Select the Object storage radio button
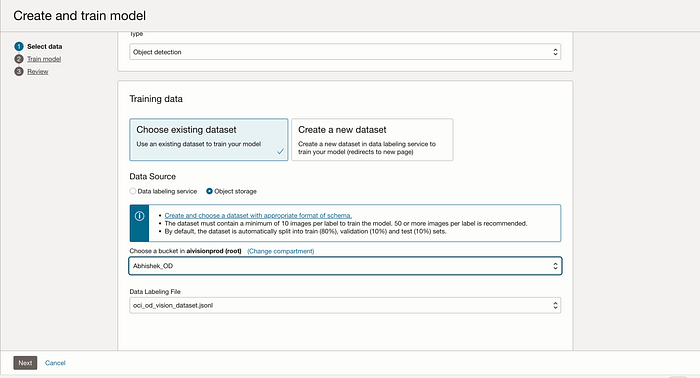This screenshot has width=700, height=378. pyautogui.click(x=209, y=191)
